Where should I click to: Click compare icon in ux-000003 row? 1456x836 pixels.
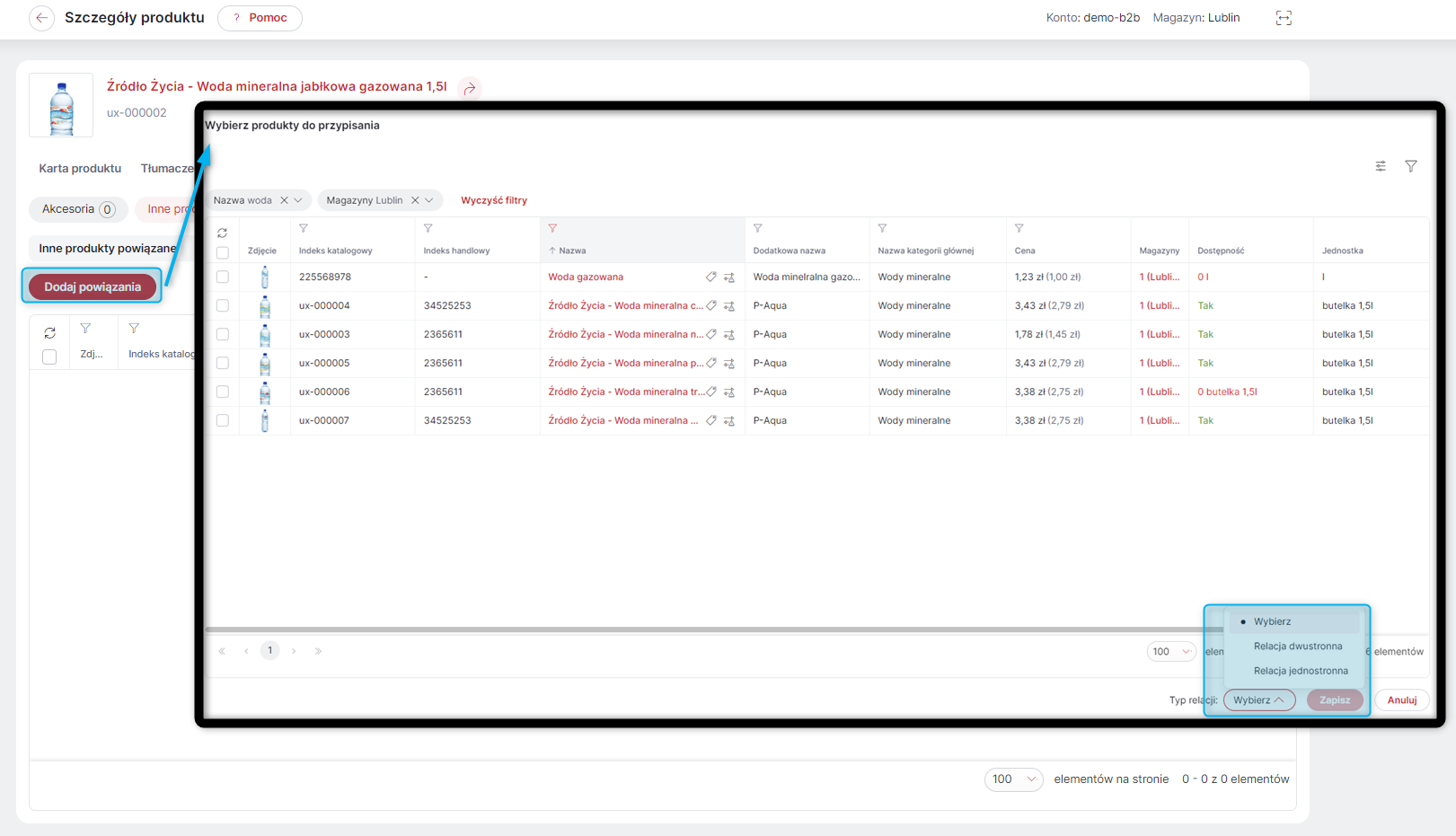(x=729, y=335)
